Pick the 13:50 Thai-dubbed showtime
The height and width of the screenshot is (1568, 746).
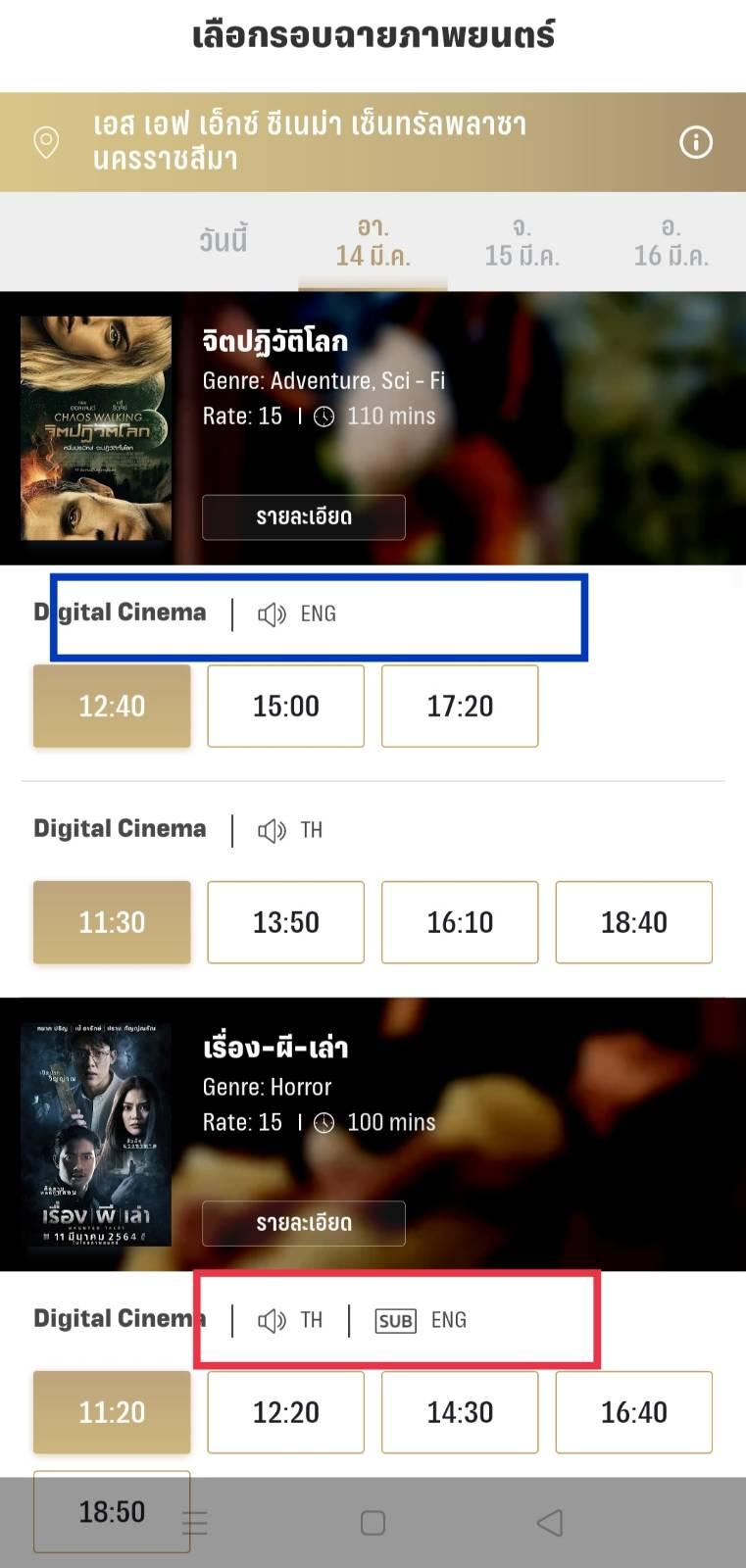pos(286,922)
